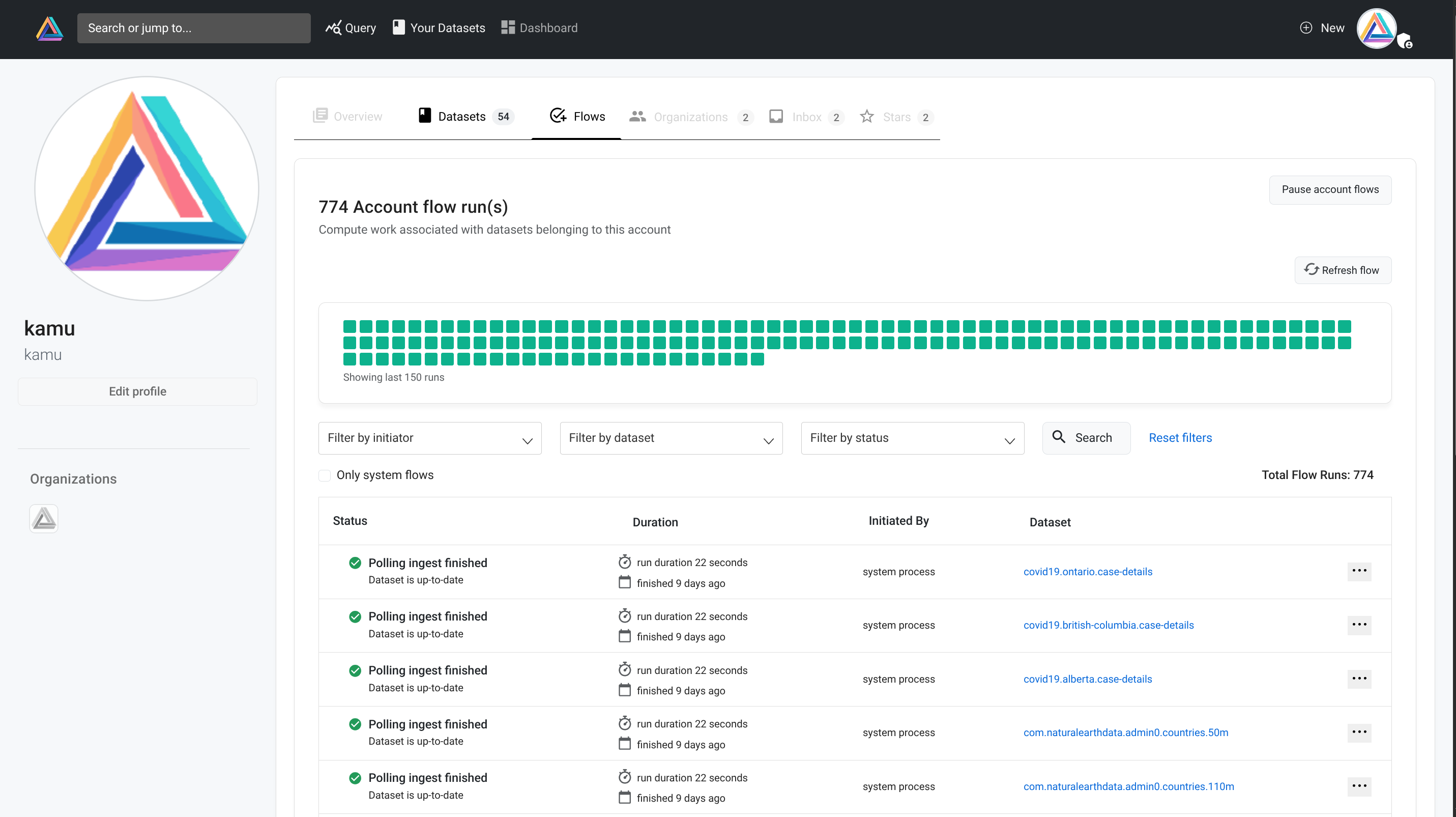Viewport: 1456px width, 817px height.
Task: Click the first green flow run tile
Action: click(350, 326)
